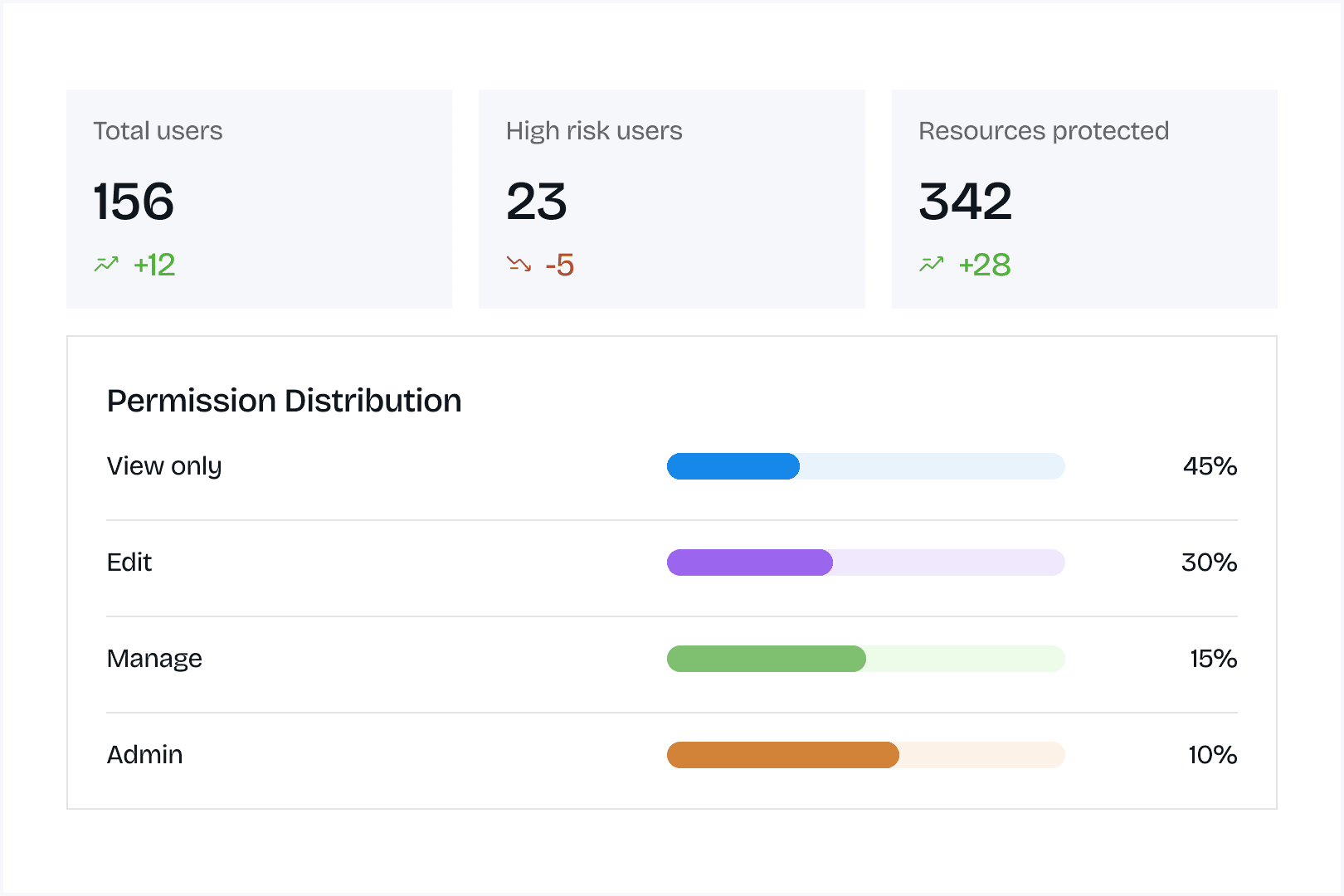Select the orange Admin progress bar
This screenshot has height=896, width=1344.
[866, 755]
